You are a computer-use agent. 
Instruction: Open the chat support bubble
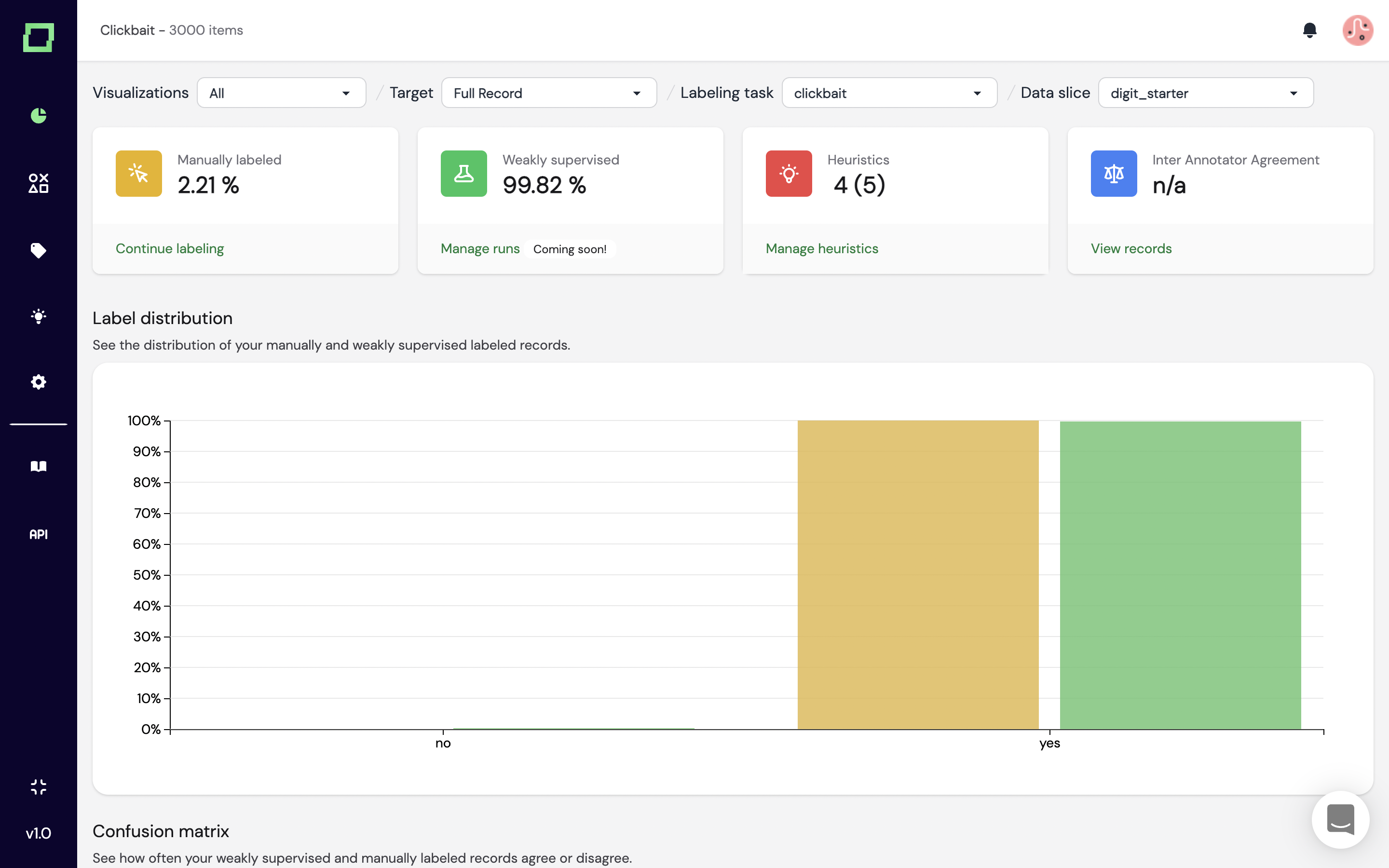pos(1340,819)
